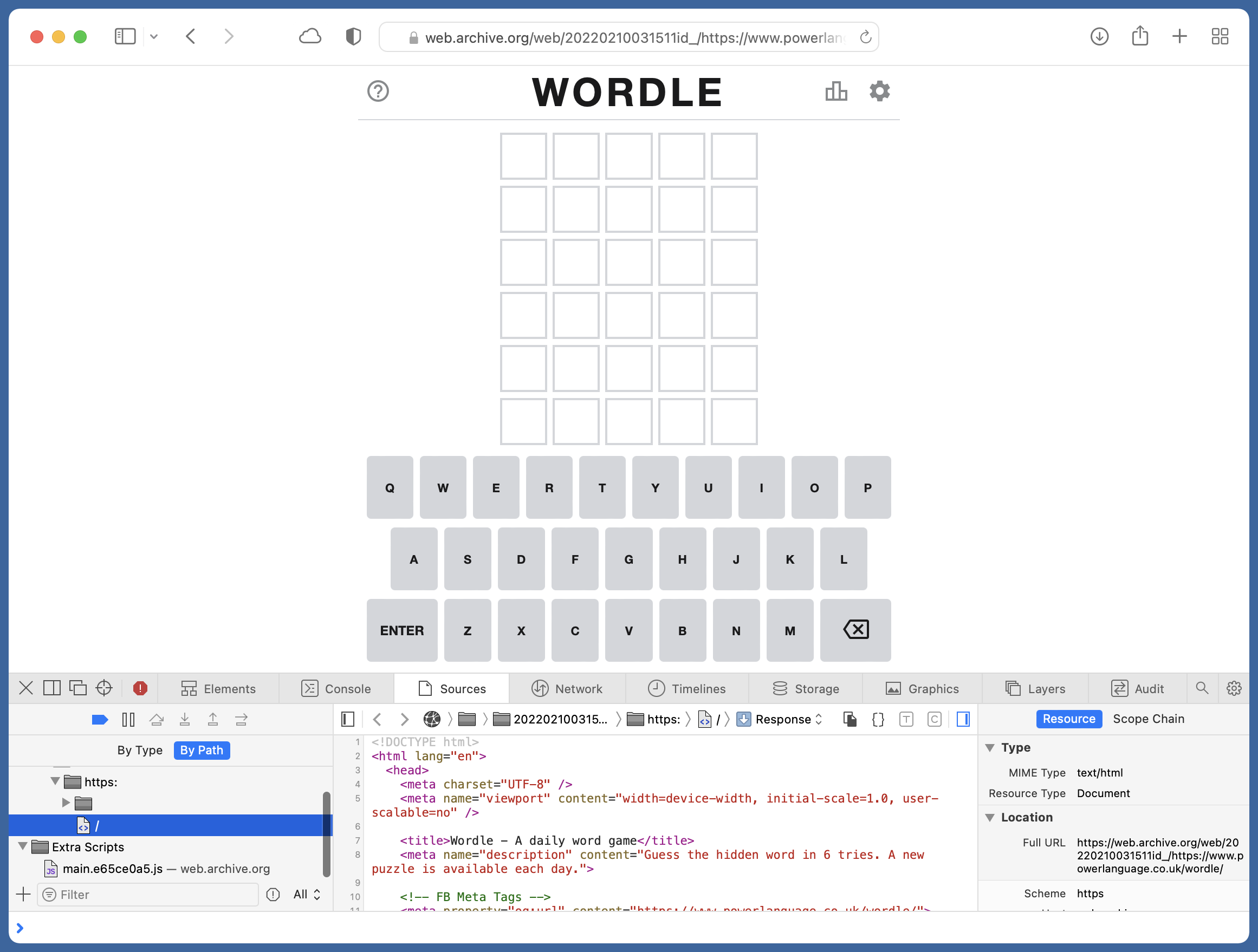
Task: Open the Audit tab
Action: [1137, 688]
